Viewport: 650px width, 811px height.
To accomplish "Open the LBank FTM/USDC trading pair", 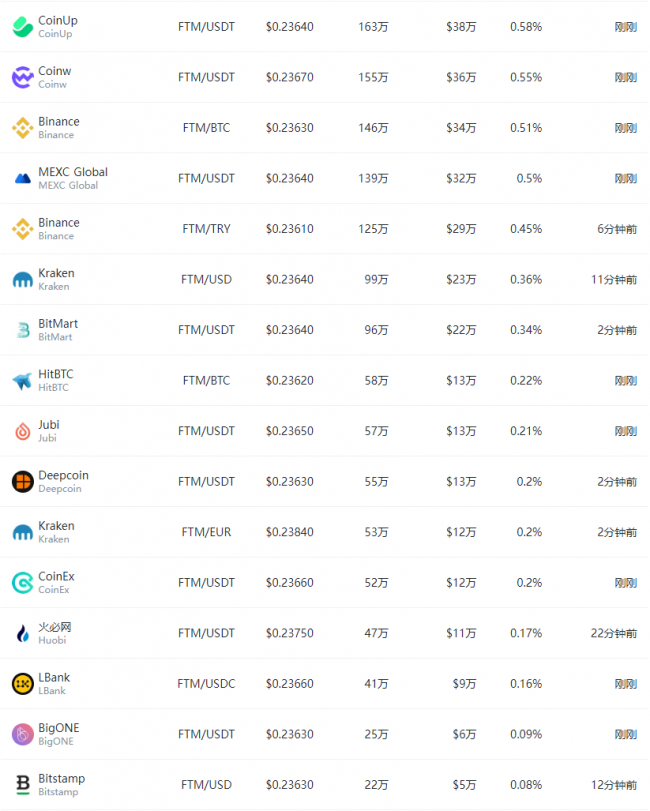I will tap(206, 684).
